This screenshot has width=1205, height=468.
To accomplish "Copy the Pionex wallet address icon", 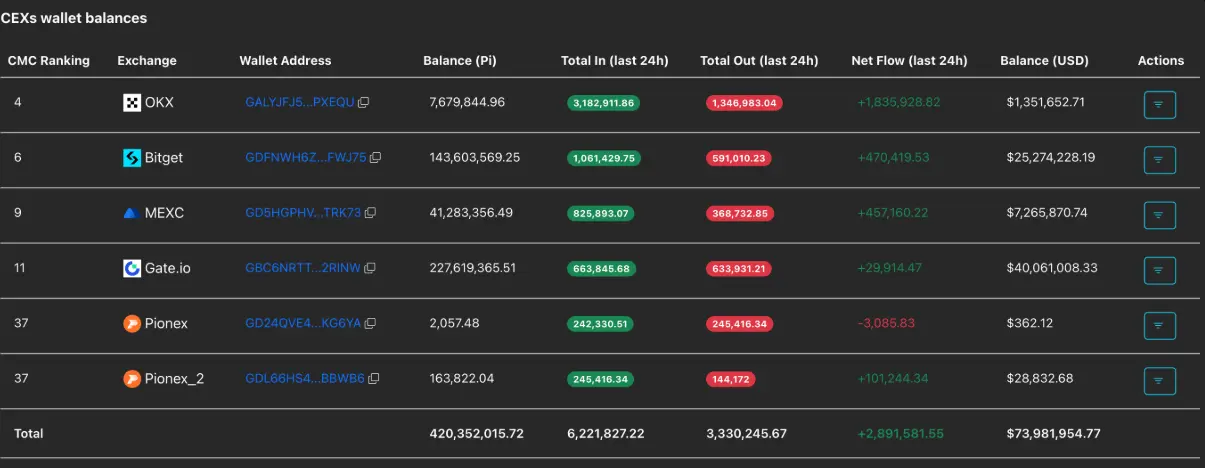I will click(370, 324).
